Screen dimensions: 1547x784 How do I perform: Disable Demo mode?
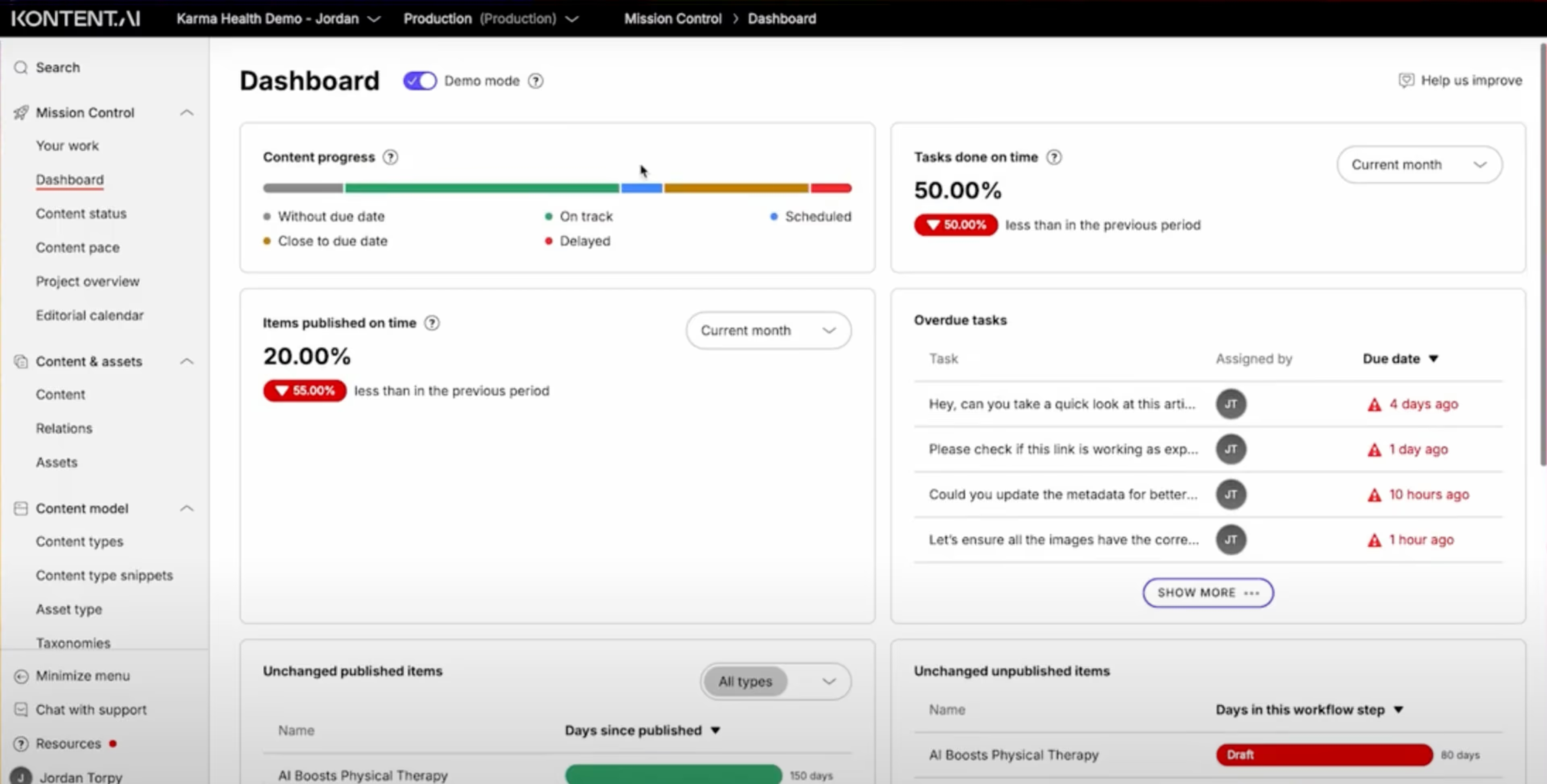[419, 81]
